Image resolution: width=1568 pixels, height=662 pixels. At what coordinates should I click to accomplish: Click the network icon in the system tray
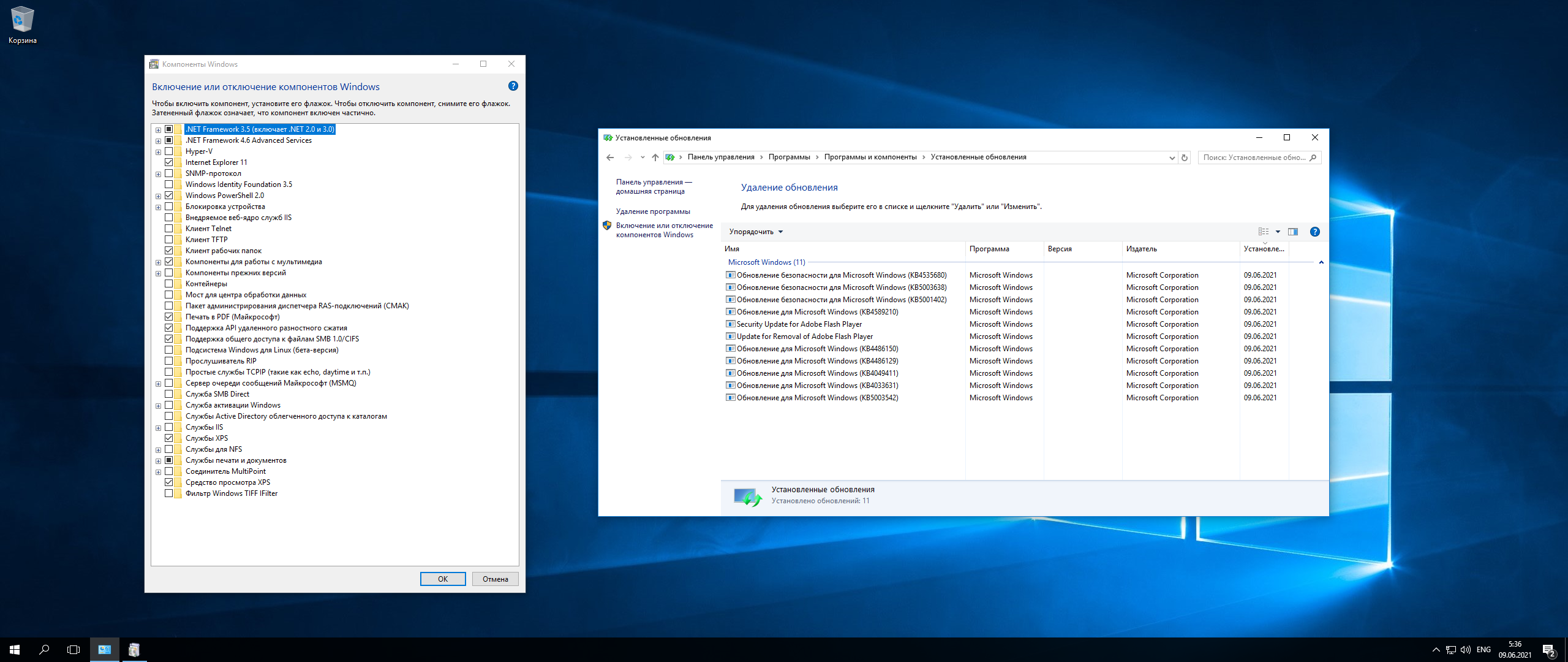point(1451,650)
